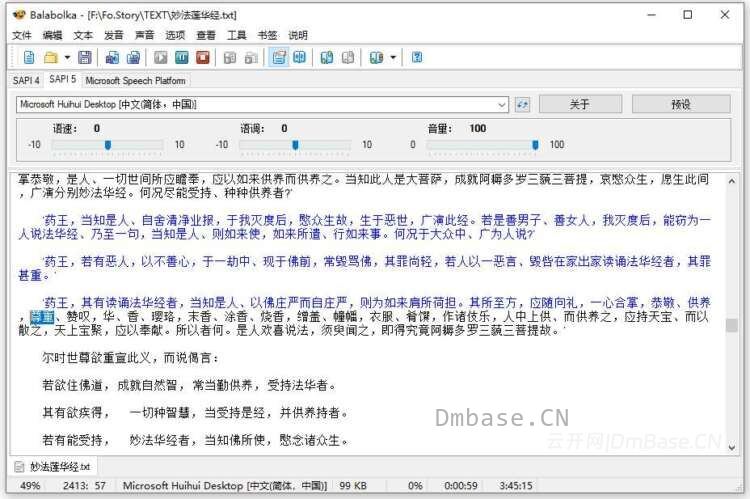750x499 pixels.
Task: Click the blue icon right of highlighted clipboard icon
Action: point(300,58)
